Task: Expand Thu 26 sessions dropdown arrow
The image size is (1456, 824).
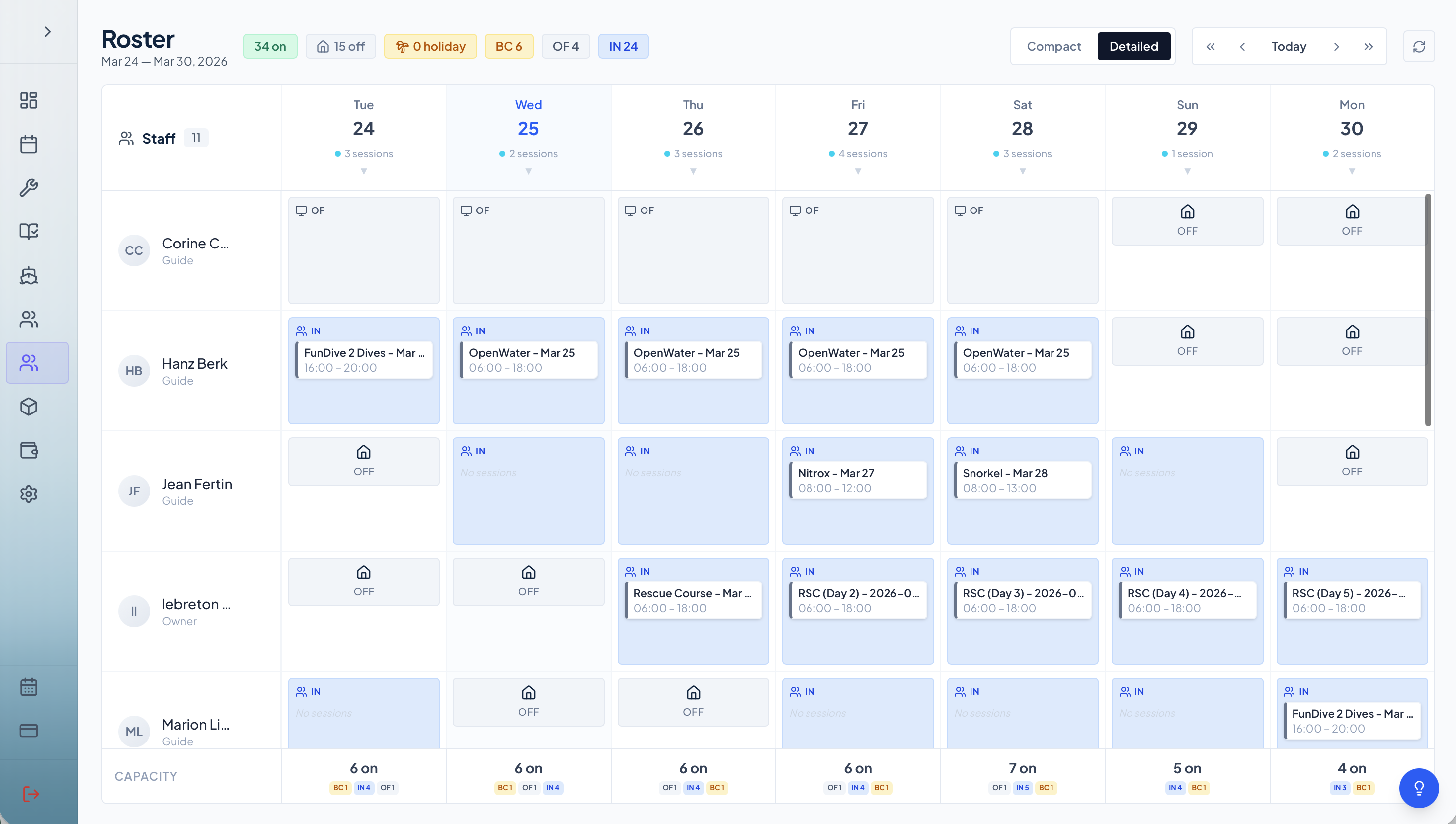Action: 693,171
